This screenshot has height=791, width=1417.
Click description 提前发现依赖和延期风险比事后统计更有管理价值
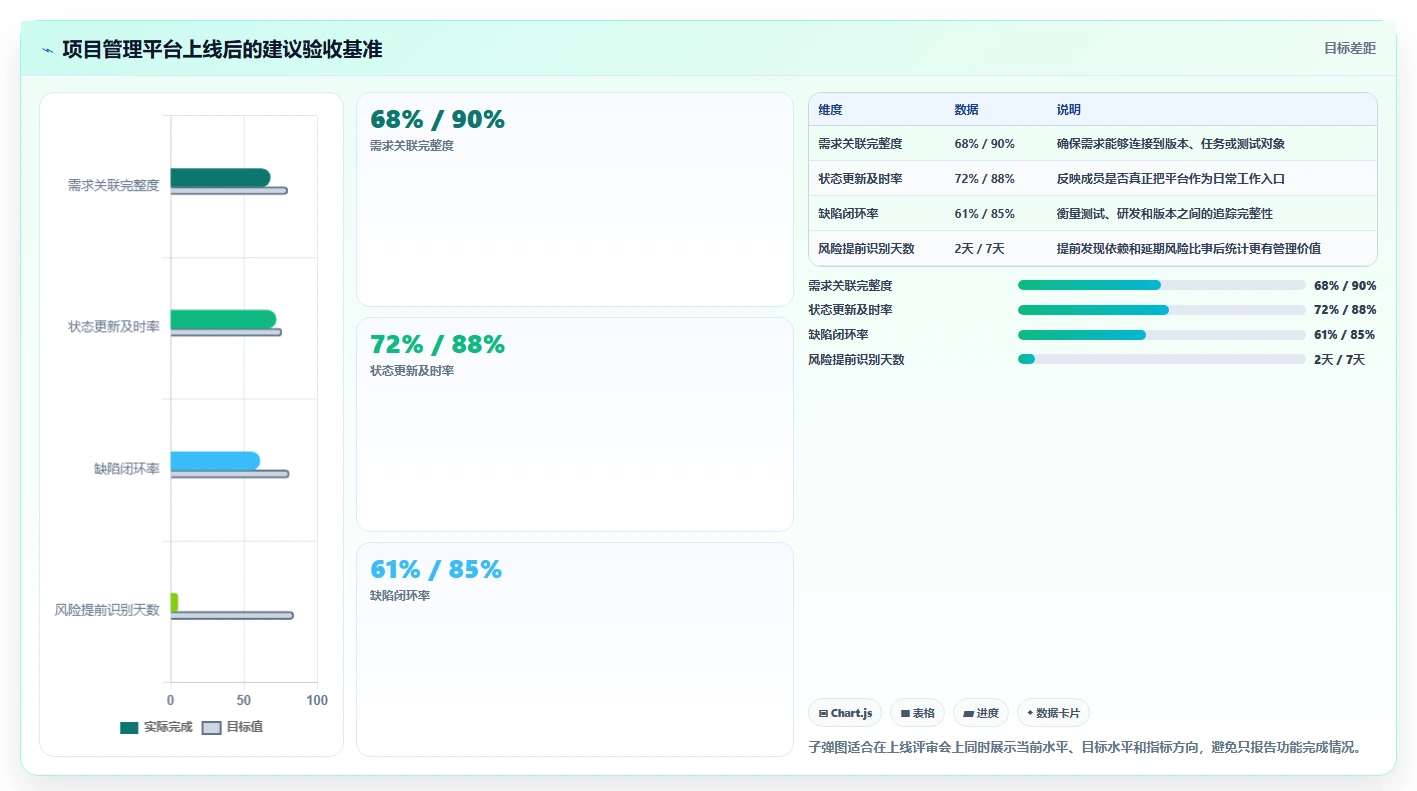click(1189, 249)
